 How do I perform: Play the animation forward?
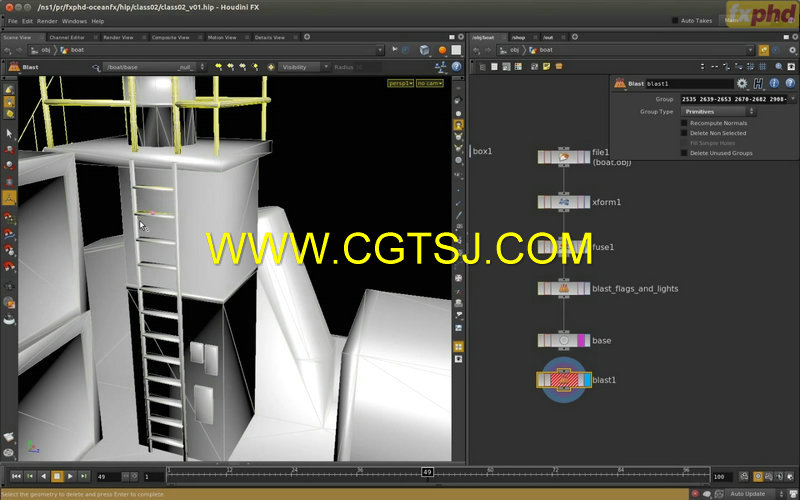pyautogui.click(x=70, y=476)
